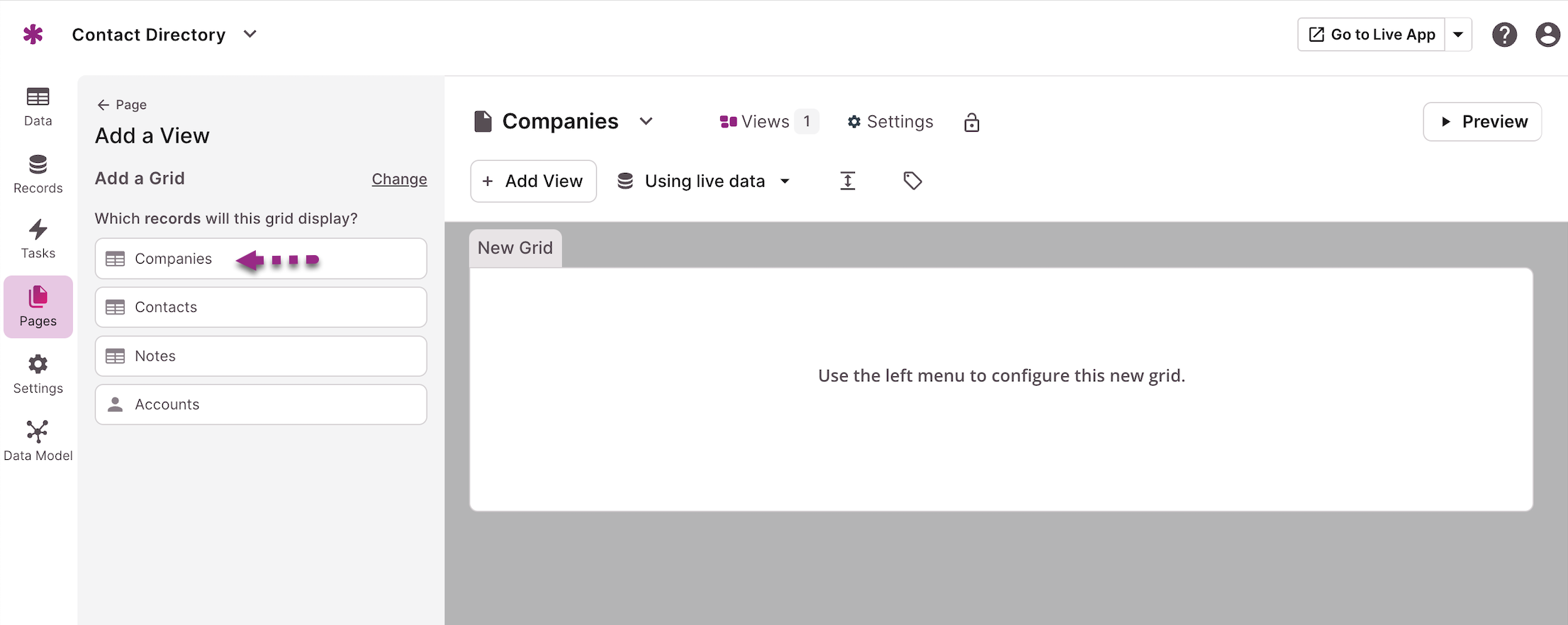Choose Contacts records for the grid
This screenshot has height=625, width=1568.
click(x=261, y=308)
